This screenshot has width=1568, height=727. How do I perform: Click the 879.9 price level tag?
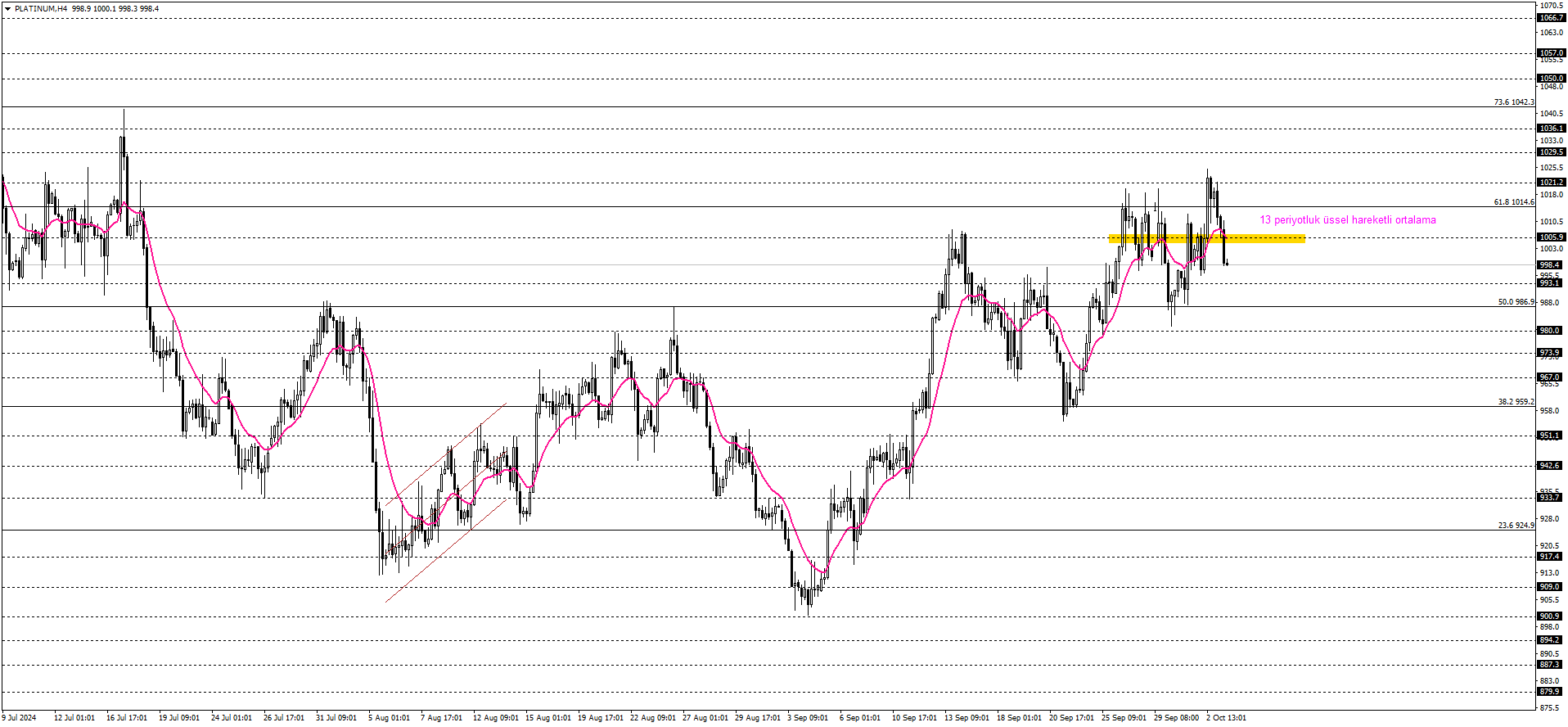pos(1551,692)
